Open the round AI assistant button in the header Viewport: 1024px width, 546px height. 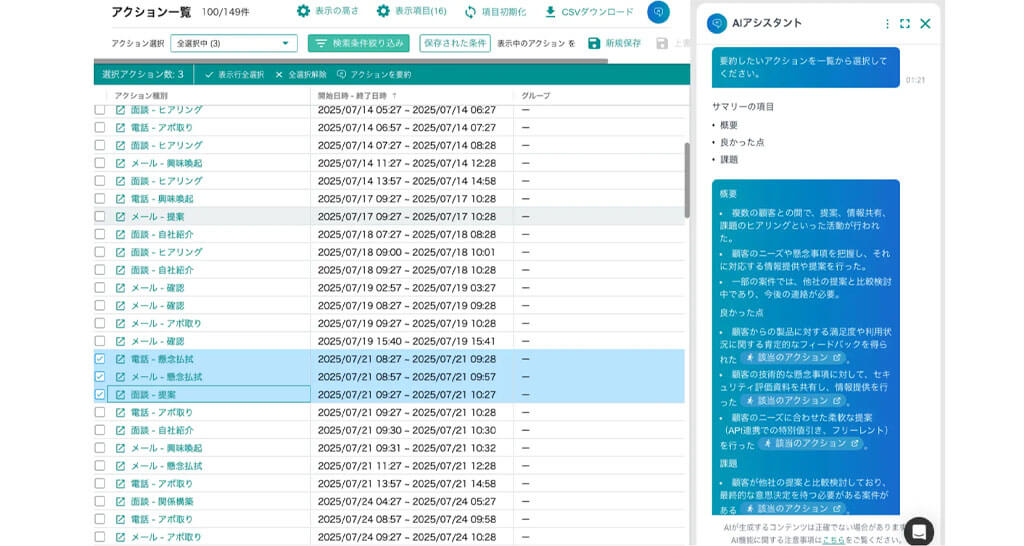point(658,12)
